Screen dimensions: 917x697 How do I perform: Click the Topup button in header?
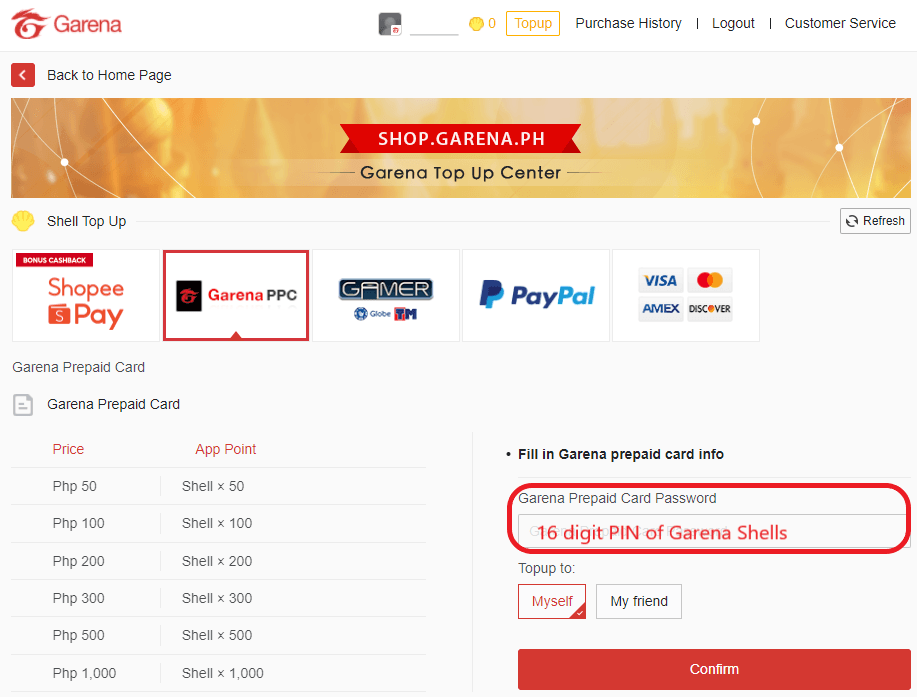(x=533, y=23)
